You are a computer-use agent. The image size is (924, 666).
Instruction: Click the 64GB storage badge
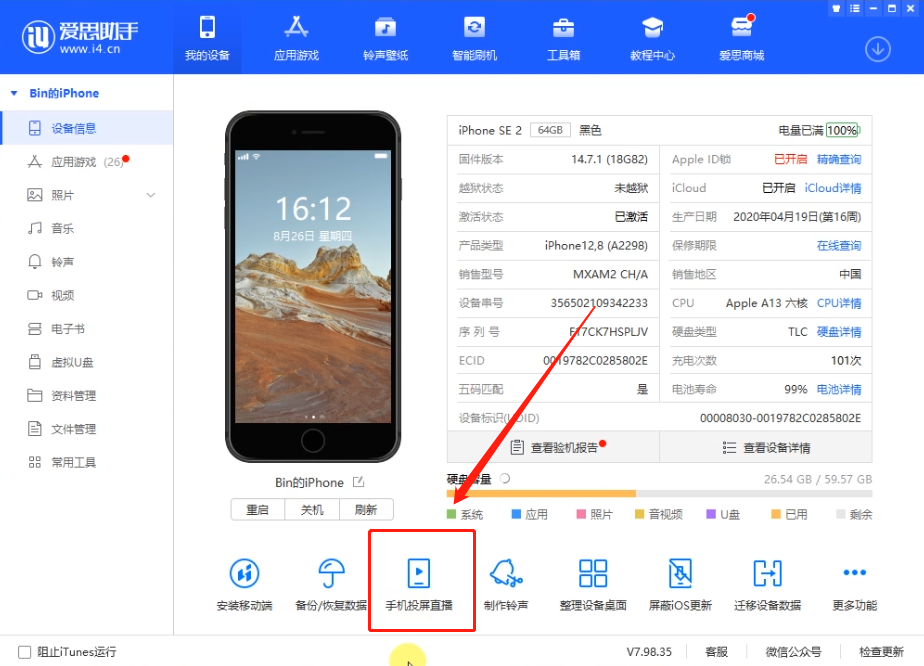(x=550, y=130)
